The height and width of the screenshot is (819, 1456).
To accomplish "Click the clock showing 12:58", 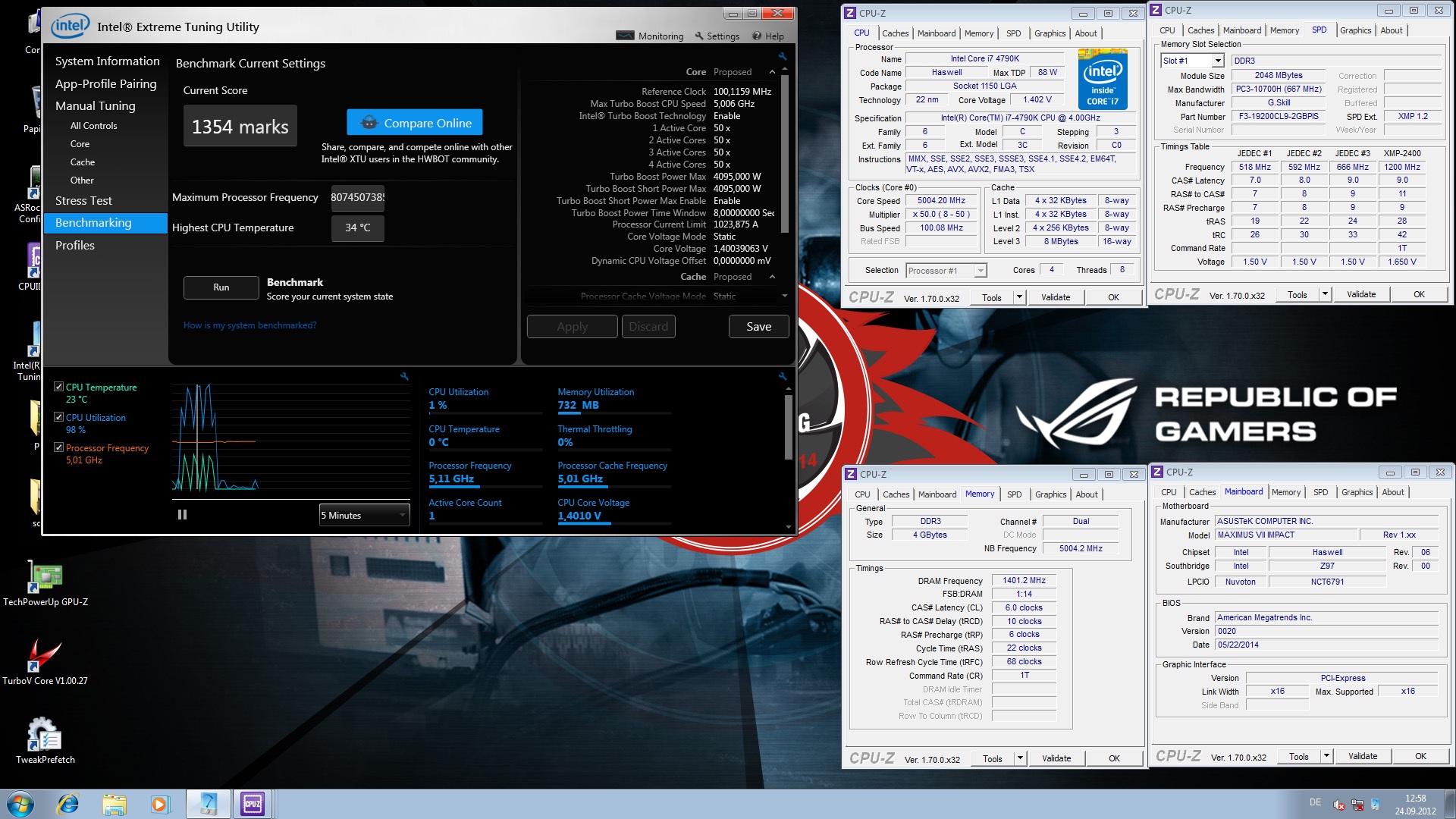I will point(1415,799).
